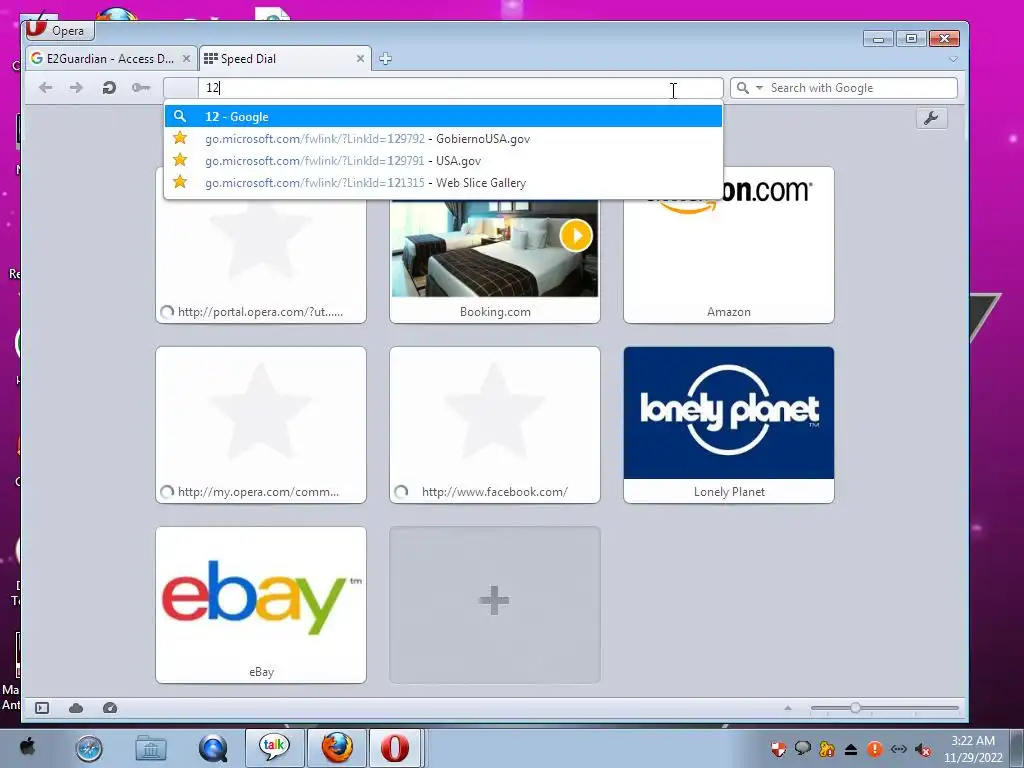The height and width of the screenshot is (768, 1024).
Task: Close the Speed Dial tab
Action: [x=360, y=59]
